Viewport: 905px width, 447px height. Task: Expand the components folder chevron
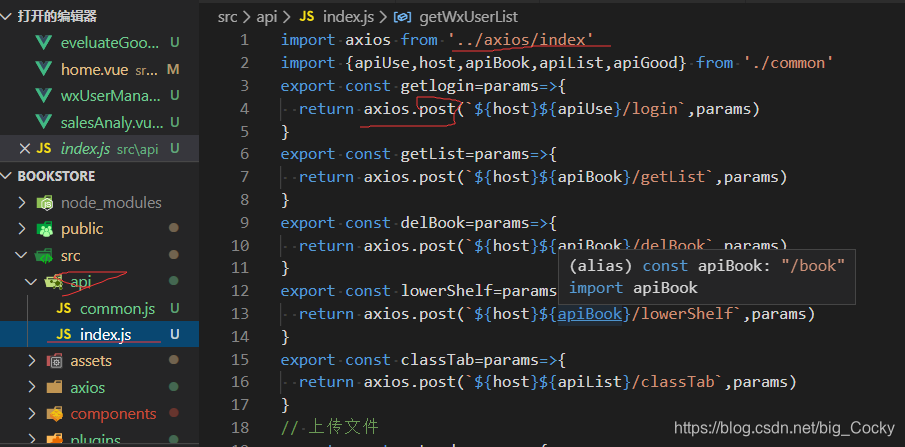32,414
